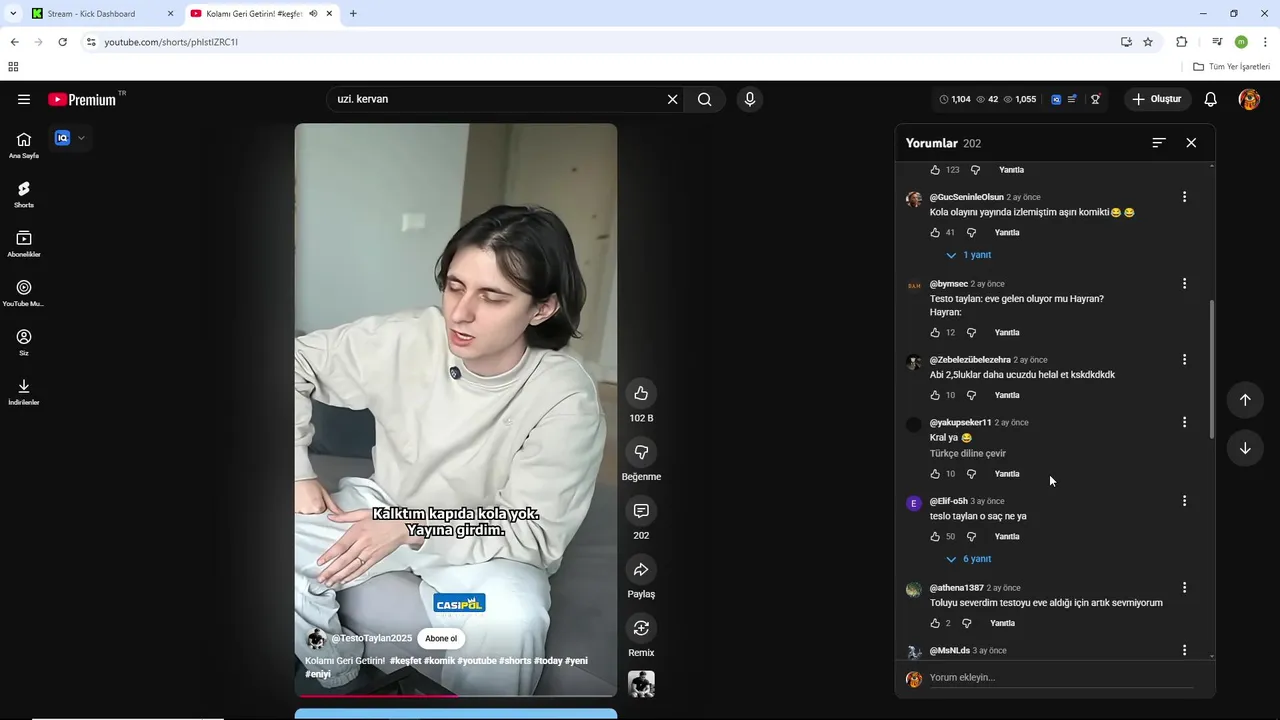Like the @Elif-o5h comment
The width and height of the screenshot is (1280, 720).
pyautogui.click(x=935, y=537)
